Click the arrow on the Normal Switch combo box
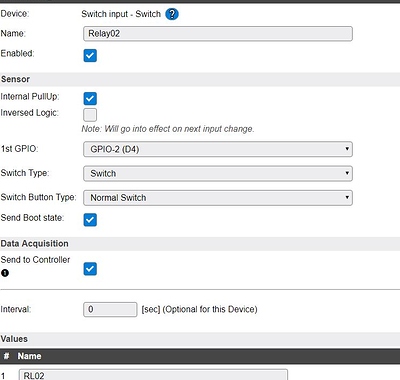Image resolution: width=400 pixels, height=380 pixels. 347,198
